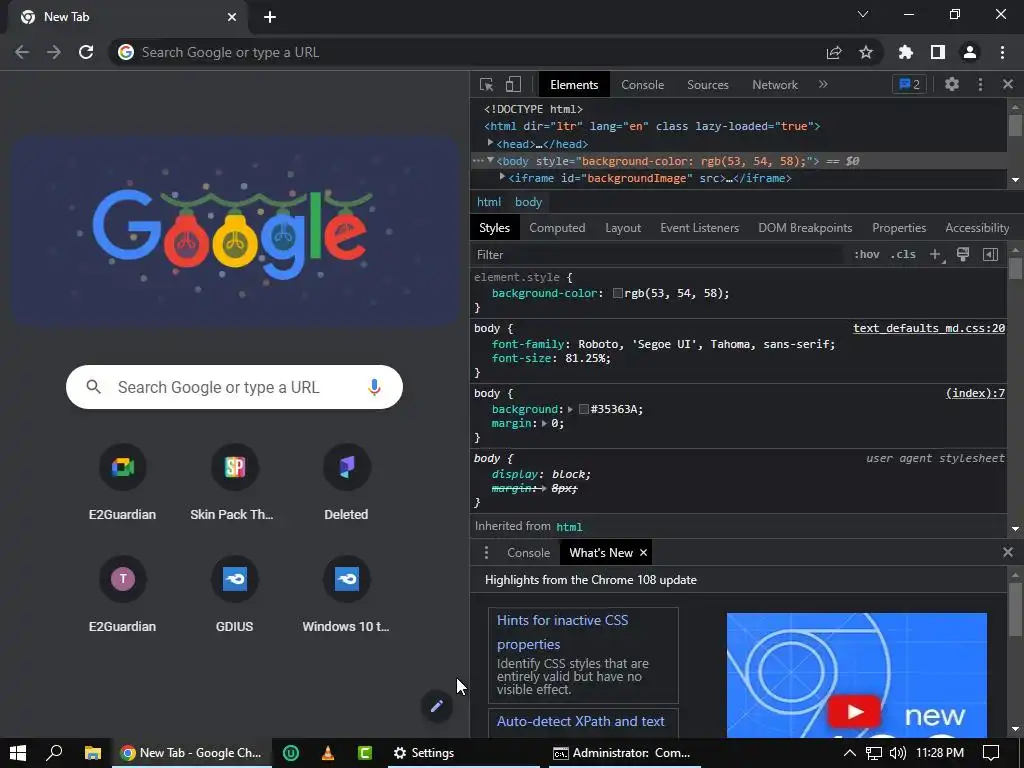The width and height of the screenshot is (1024, 768).
Task: Open the drawer three-dot menu
Action: [x=485, y=552]
